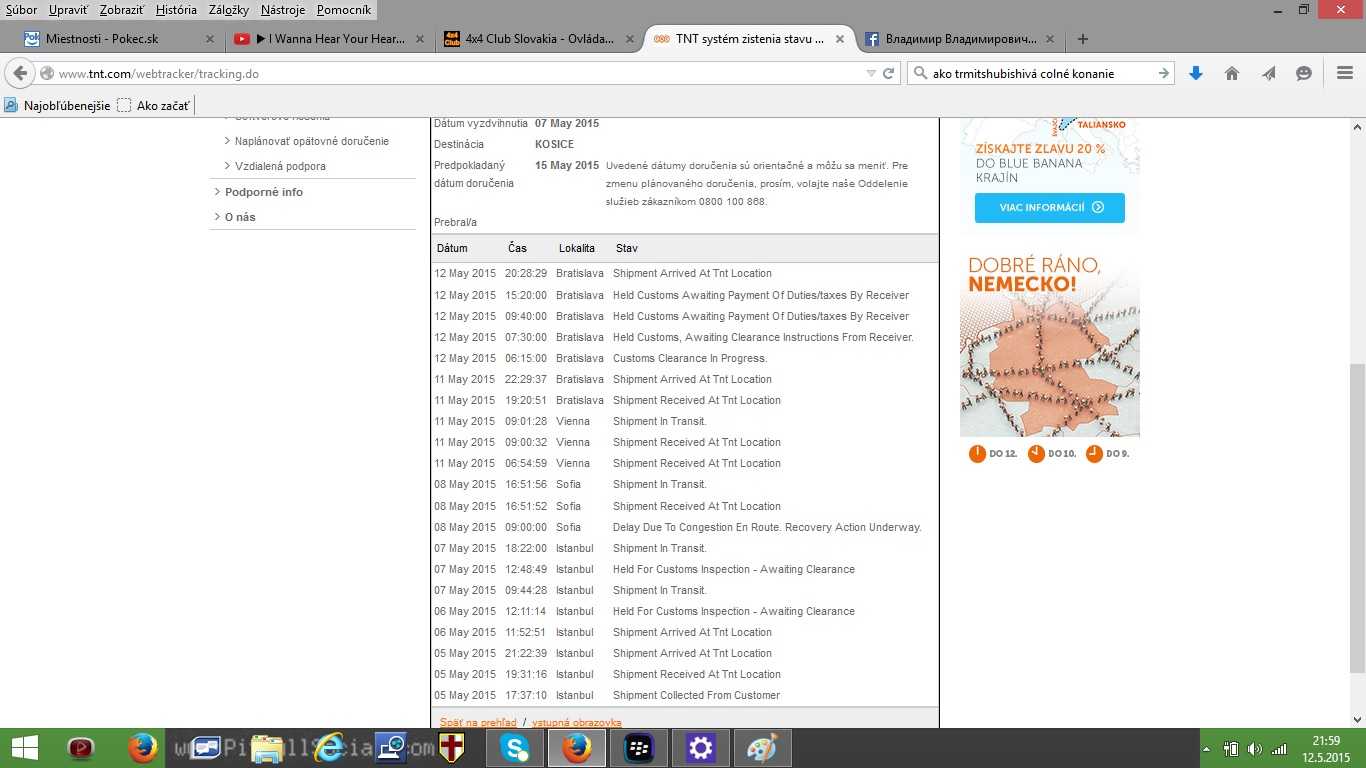Image resolution: width=1366 pixels, height=768 pixels.
Task: Reload the TNT tracking page
Action: point(888,73)
